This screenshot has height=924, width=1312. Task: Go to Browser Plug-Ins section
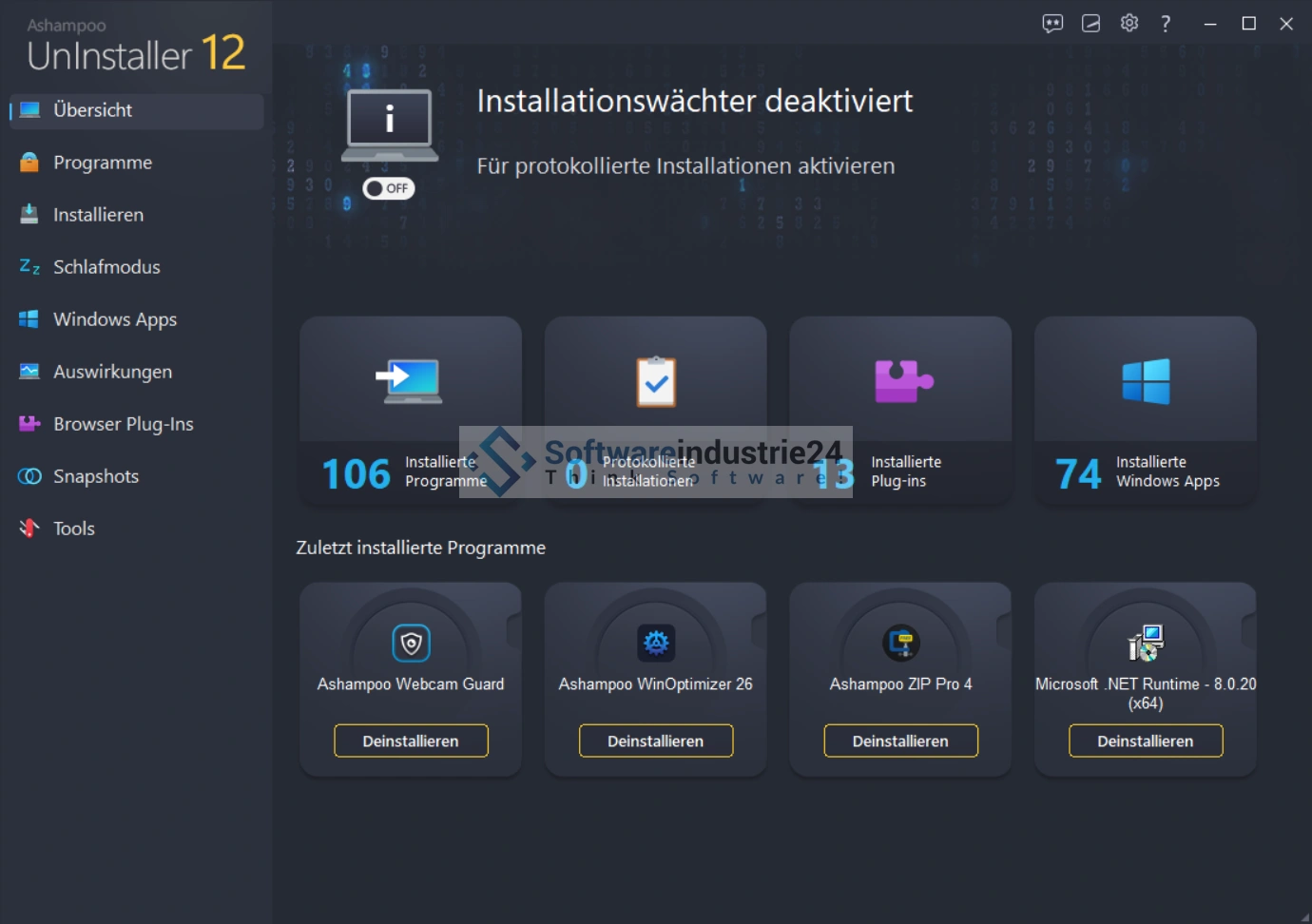pyautogui.click(x=123, y=424)
